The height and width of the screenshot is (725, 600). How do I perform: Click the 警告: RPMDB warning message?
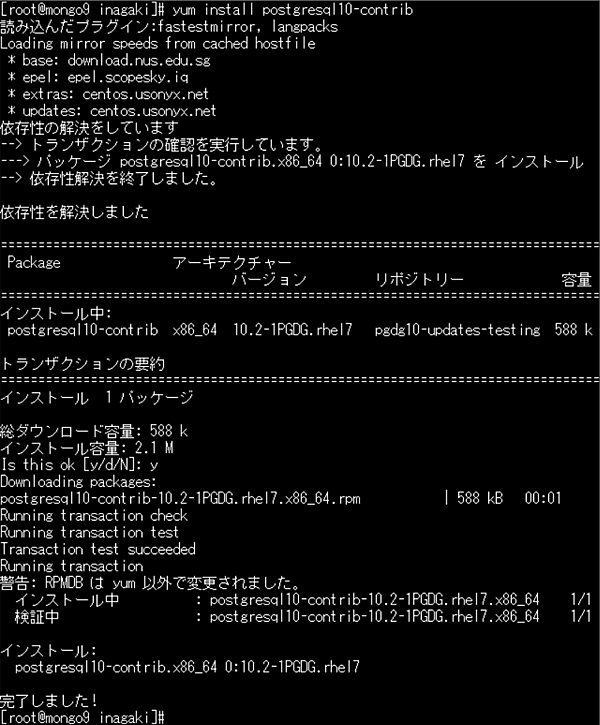(x=151, y=583)
